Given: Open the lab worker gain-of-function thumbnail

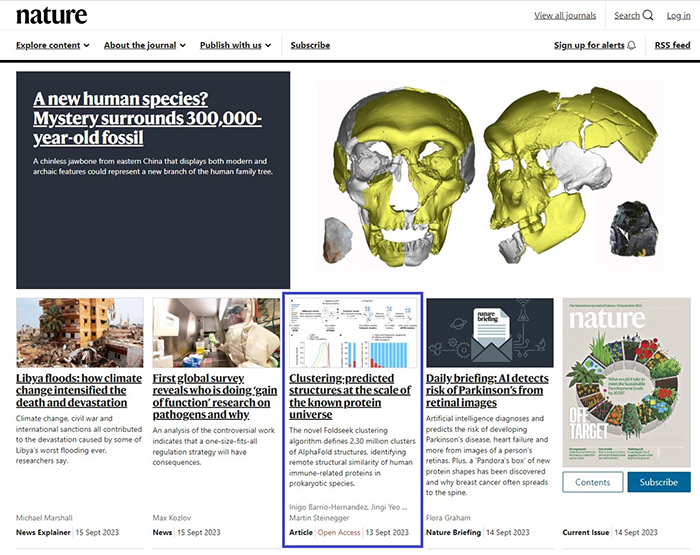Looking at the screenshot, I should tap(216, 333).
